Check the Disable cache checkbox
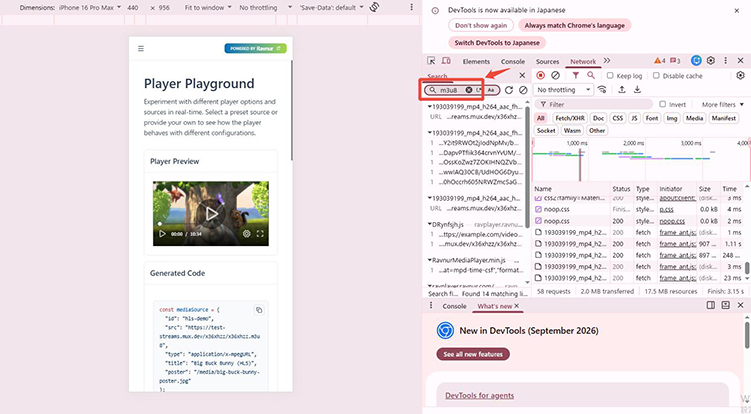Viewport: 751px width, 414px height. [x=656, y=75]
